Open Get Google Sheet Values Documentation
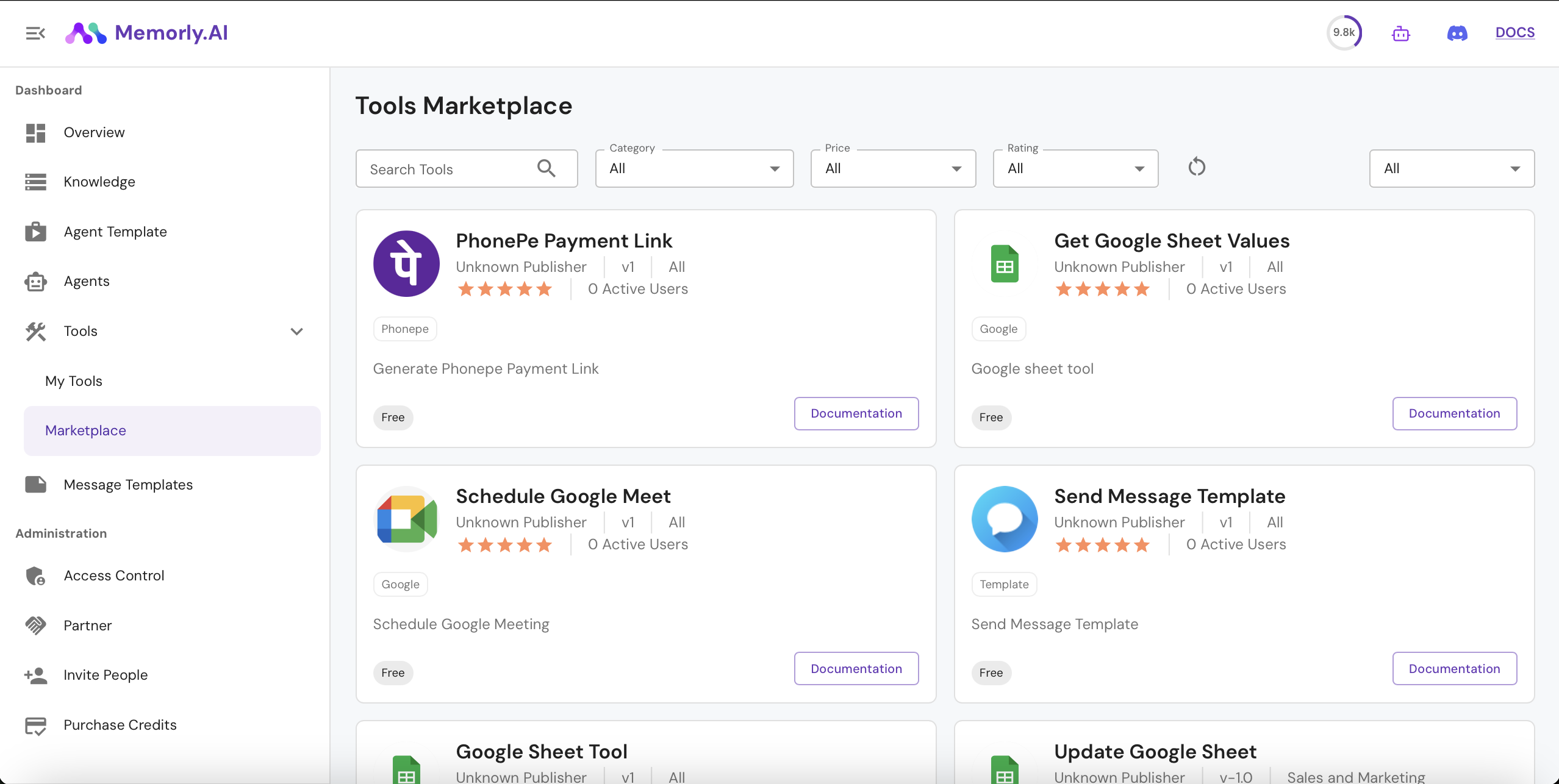1559x784 pixels. coord(1455,413)
